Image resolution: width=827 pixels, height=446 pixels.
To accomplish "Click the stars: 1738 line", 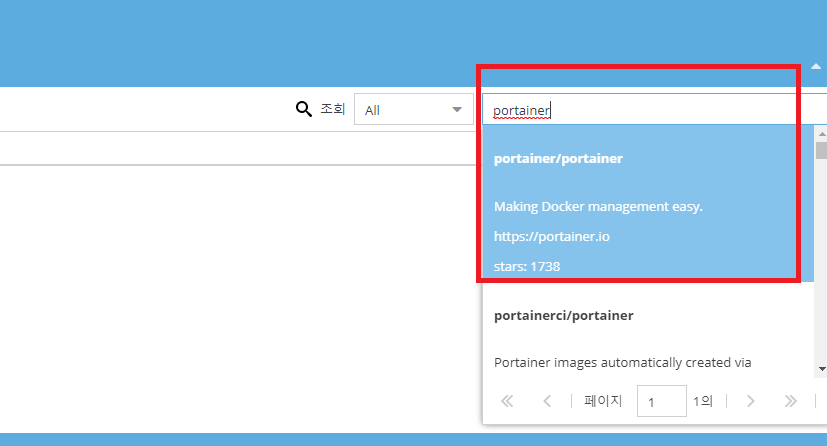I will coord(527,266).
